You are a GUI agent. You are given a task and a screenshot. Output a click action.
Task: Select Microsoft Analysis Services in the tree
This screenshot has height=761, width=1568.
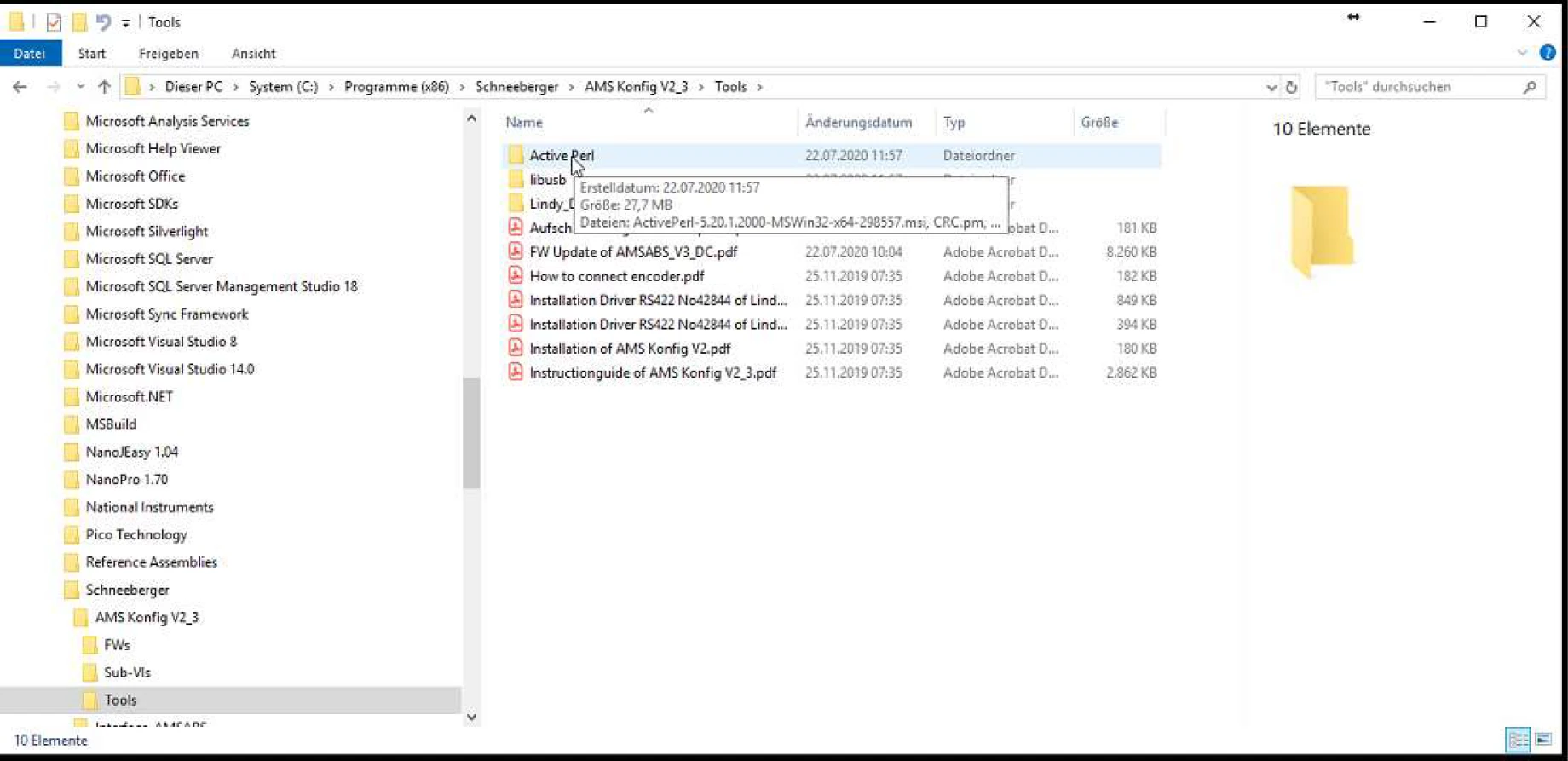[167, 121]
